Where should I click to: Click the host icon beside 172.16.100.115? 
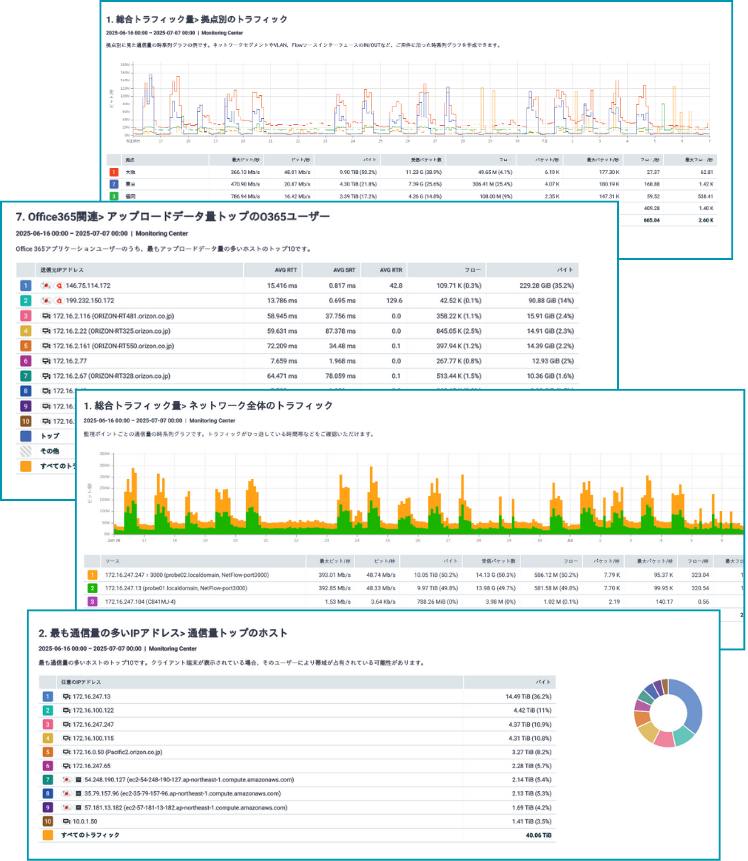66,739
